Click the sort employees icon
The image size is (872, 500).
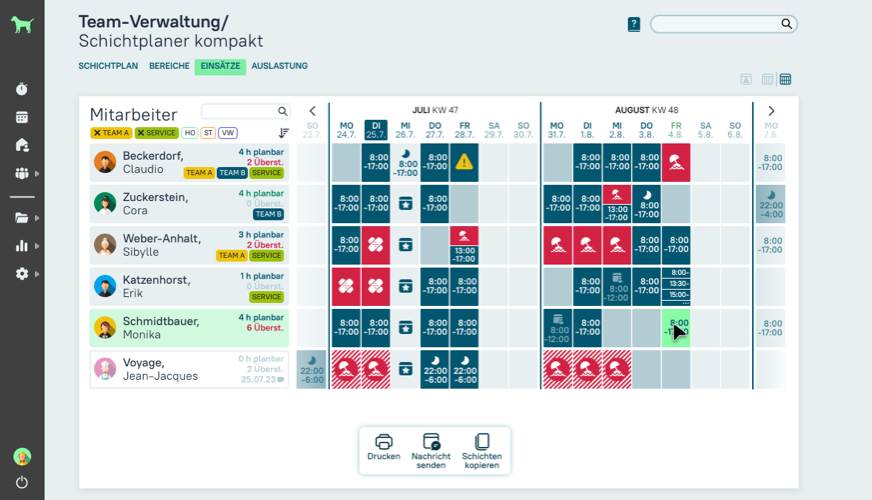pyautogui.click(x=283, y=133)
